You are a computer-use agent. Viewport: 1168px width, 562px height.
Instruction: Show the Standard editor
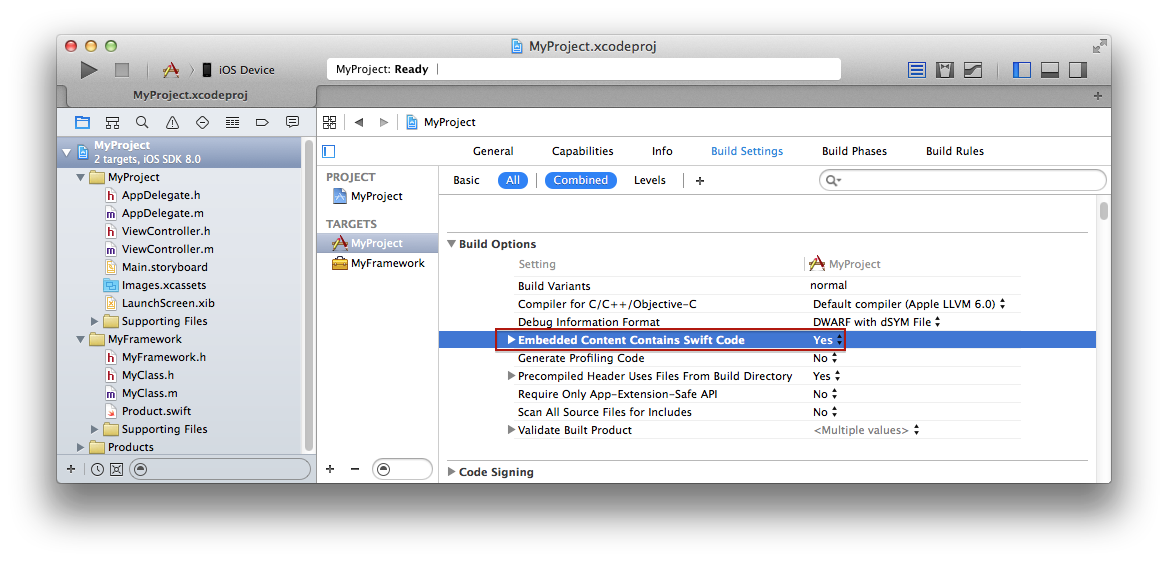click(x=917, y=70)
